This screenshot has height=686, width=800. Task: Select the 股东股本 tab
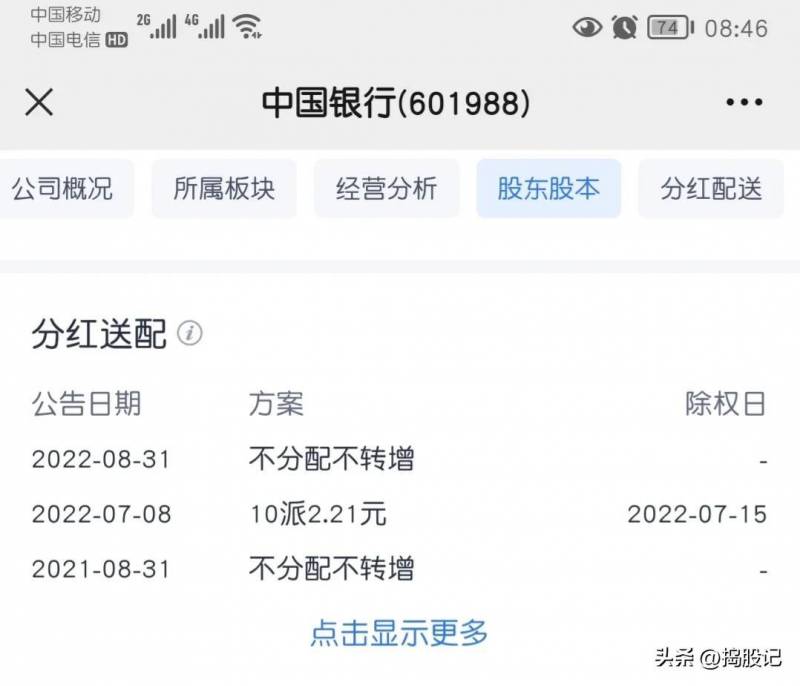coord(548,188)
